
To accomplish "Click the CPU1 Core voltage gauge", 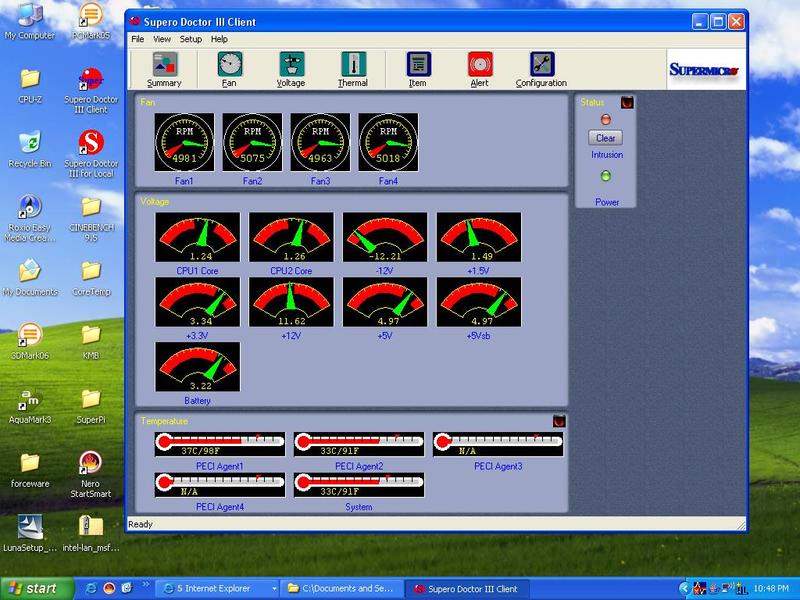I will coord(197,237).
